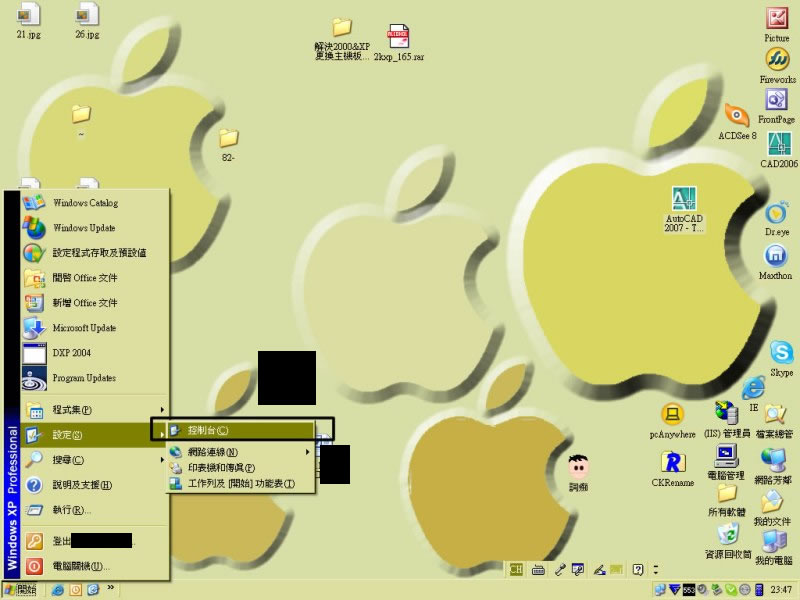The height and width of the screenshot is (600, 800).
Task: Launch AutoCAD 2007 shortcut
Action: click(684, 209)
